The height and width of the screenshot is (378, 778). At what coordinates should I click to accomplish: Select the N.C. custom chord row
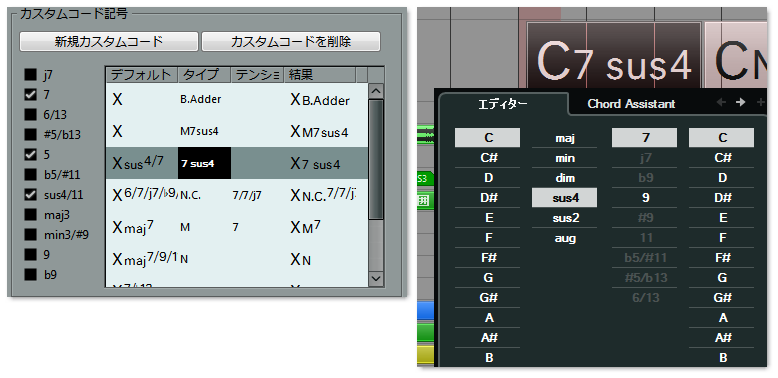click(x=237, y=195)
